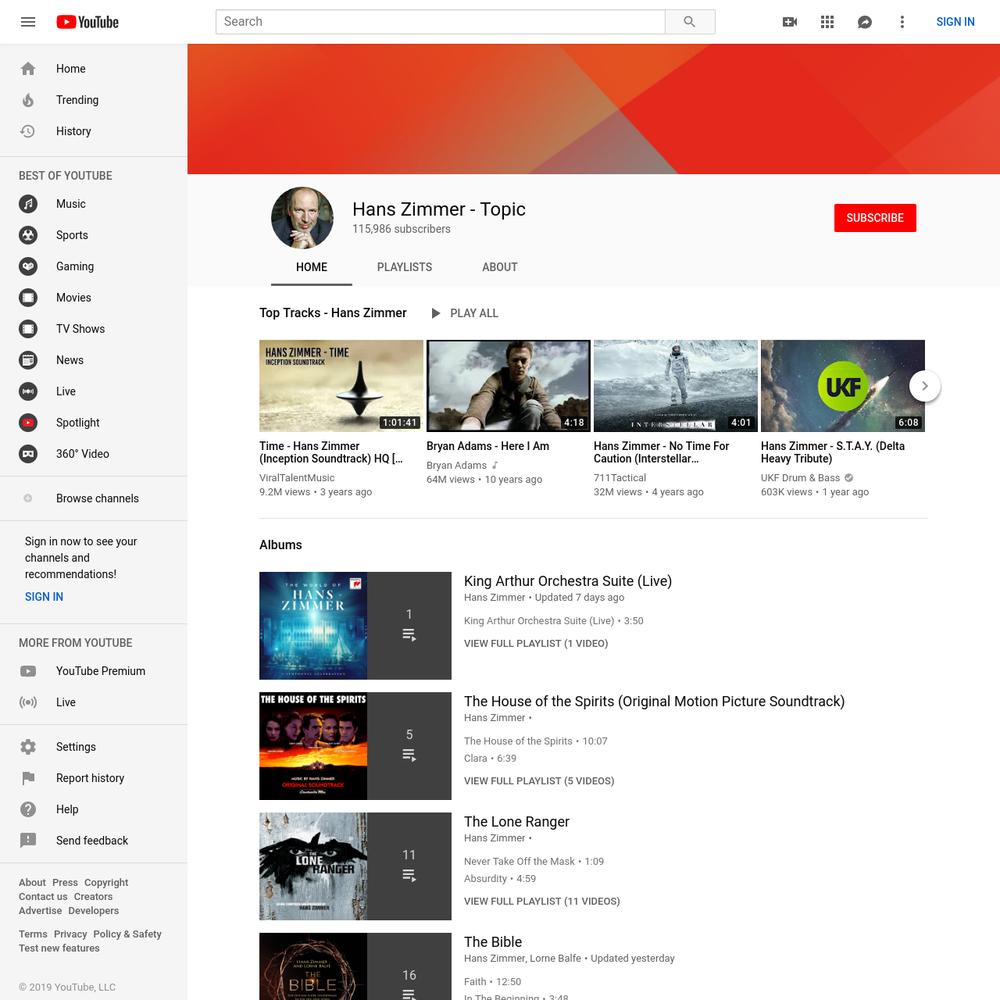Click SIGN IN in the top bar
The image size is (1000, 1000).
[955, 22]
